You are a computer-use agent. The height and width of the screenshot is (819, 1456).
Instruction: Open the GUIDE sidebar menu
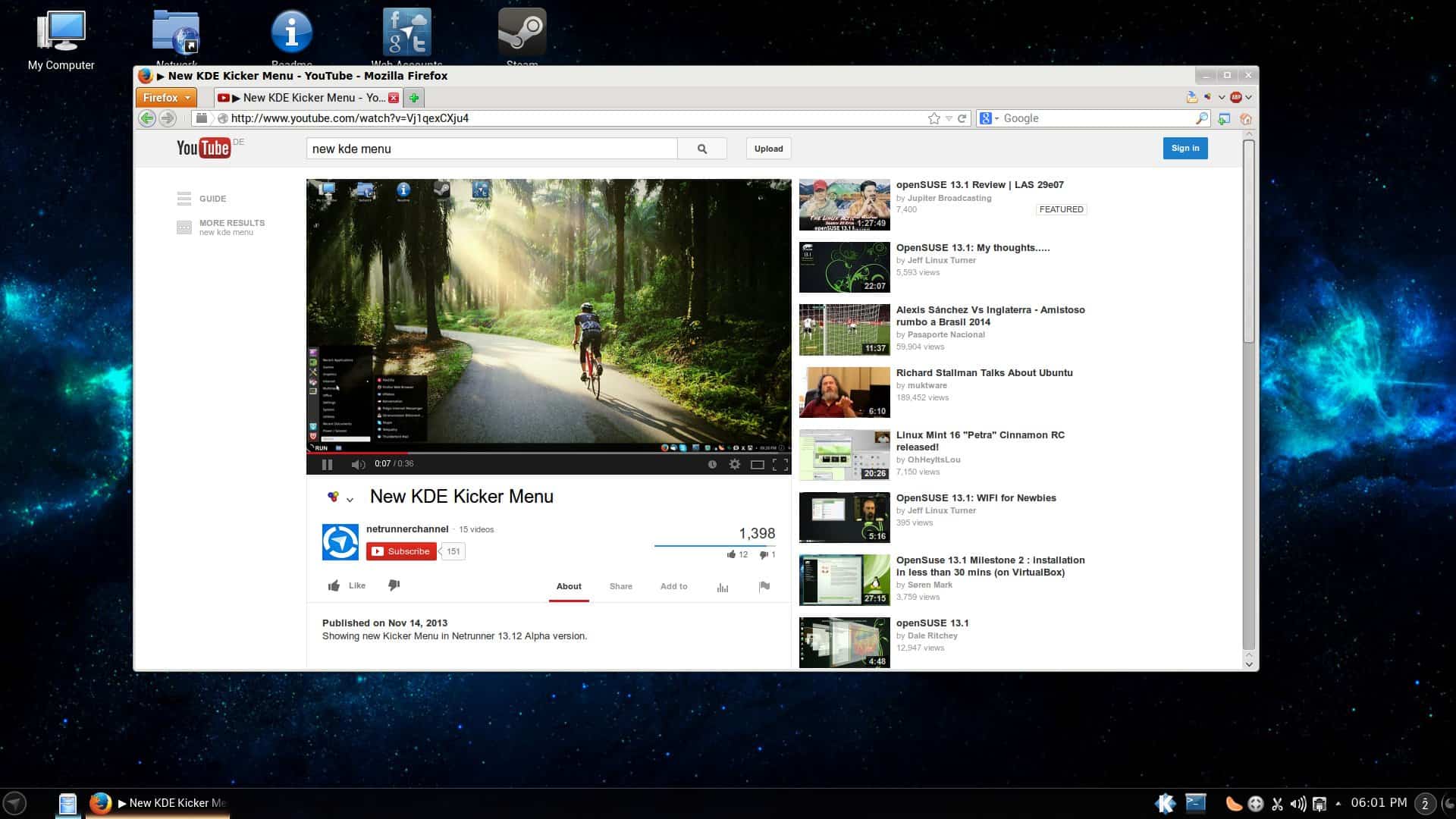click(202, 199)
